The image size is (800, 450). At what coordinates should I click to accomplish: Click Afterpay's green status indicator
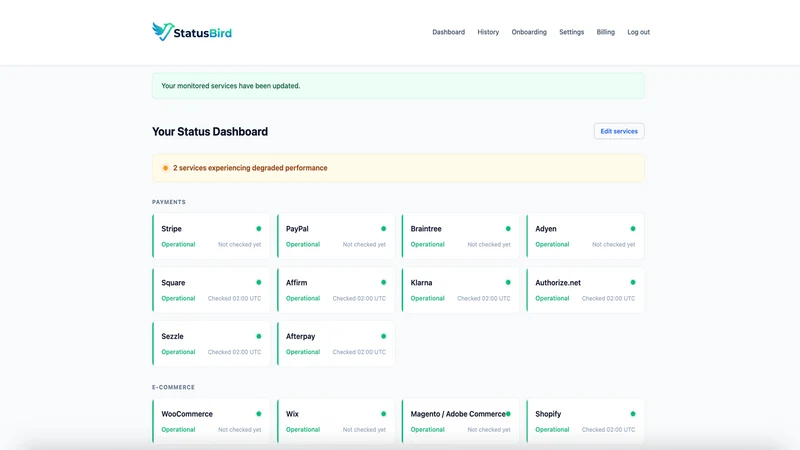[x=384, y=336]
